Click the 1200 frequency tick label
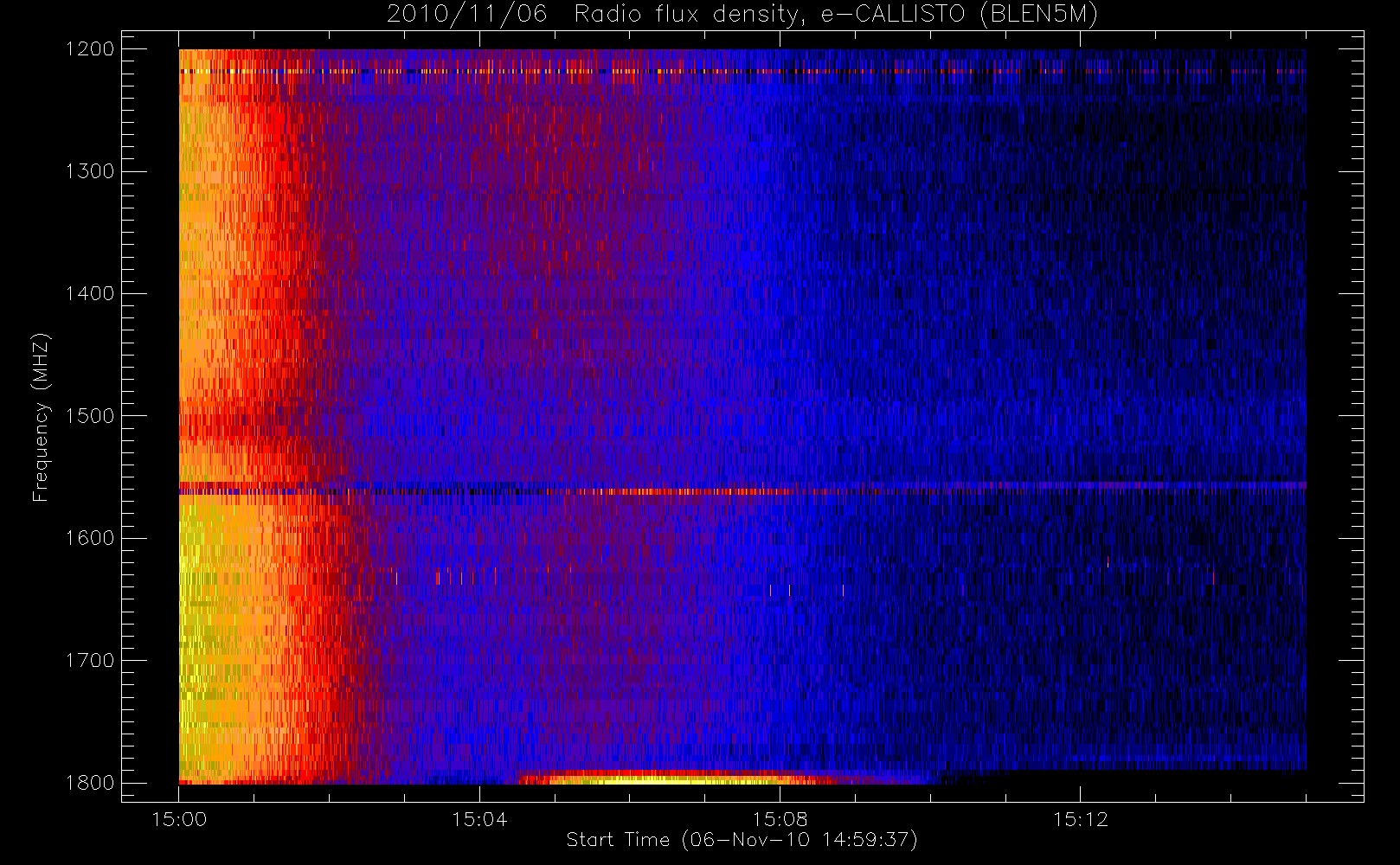 coord(90,48)
